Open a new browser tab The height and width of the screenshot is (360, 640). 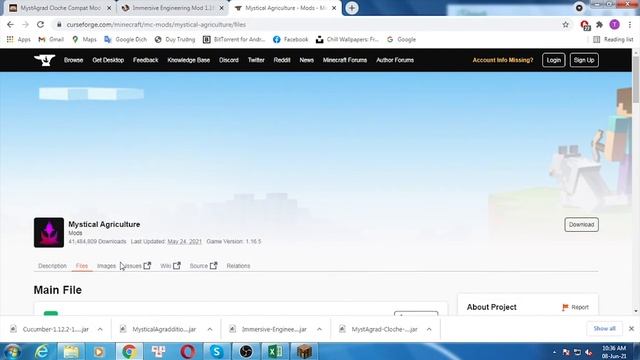[352, 8]
